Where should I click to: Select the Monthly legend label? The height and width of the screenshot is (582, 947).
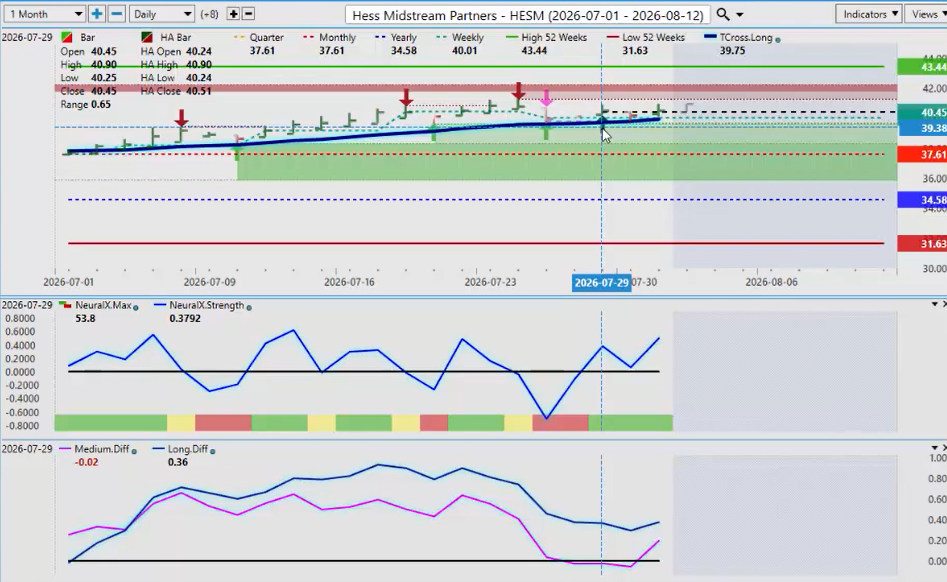coord(338,37)
